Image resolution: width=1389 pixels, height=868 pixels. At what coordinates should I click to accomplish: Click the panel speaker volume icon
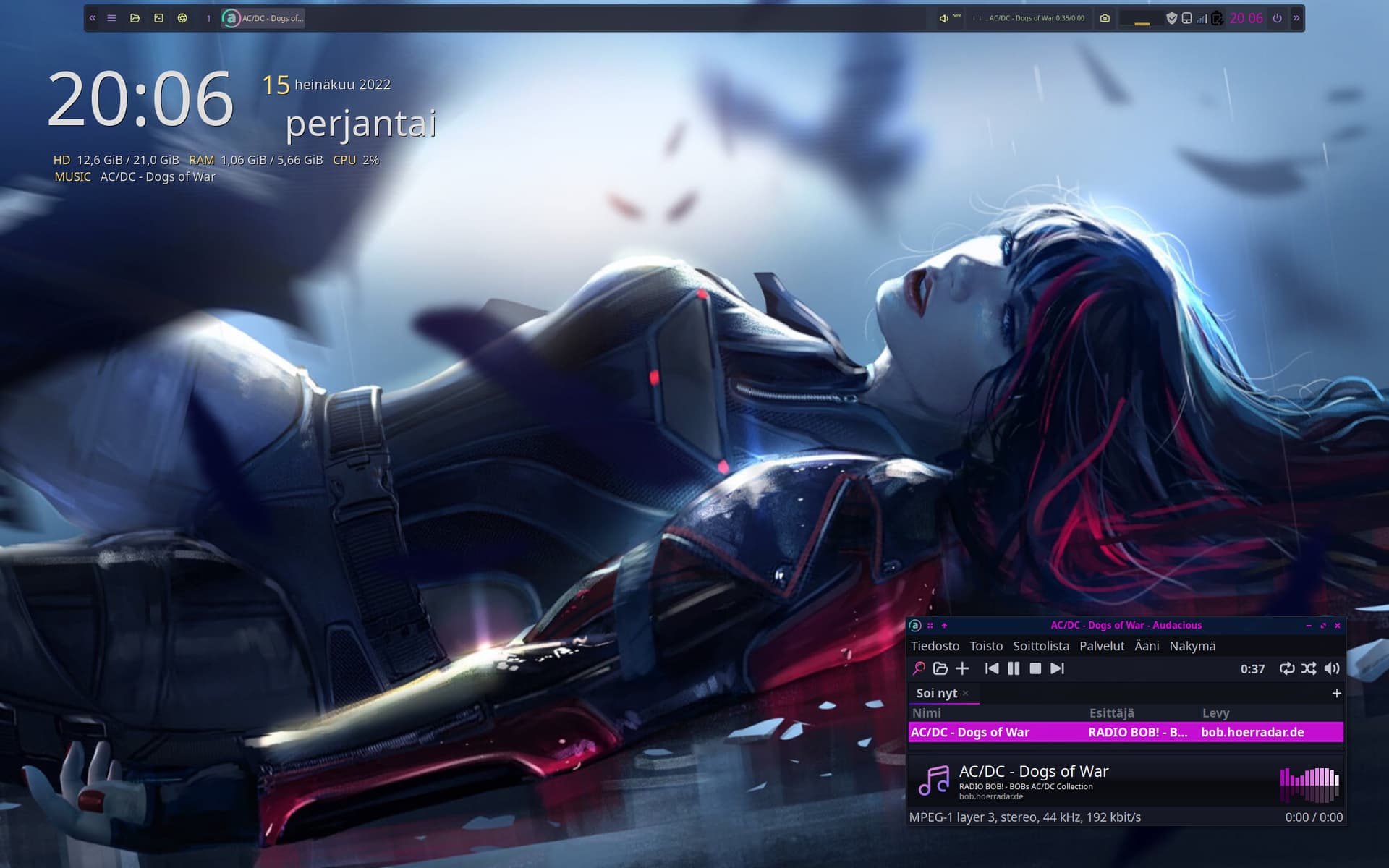(x=943, y=18)
